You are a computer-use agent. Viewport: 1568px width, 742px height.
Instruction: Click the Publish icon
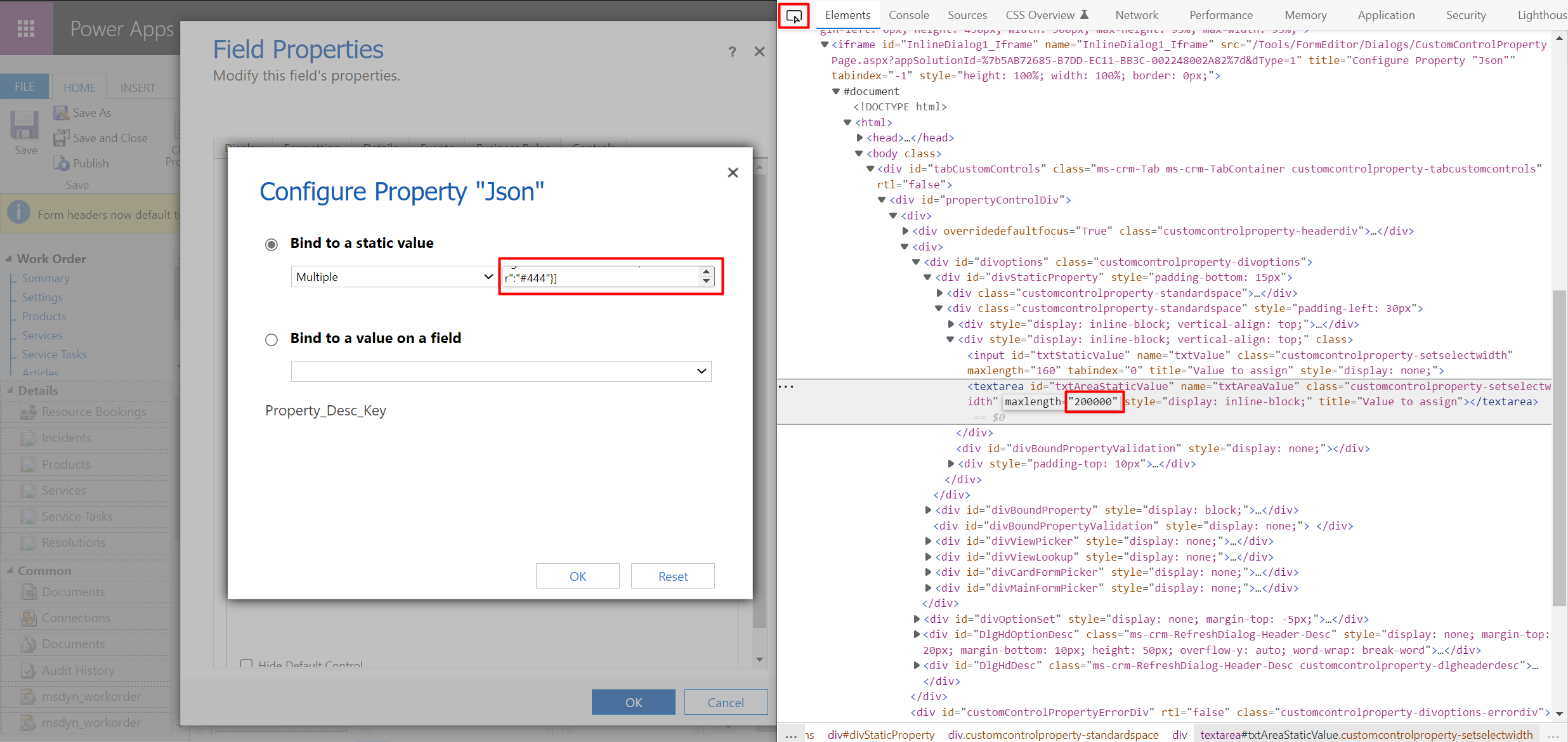pyautogui.click(x=62, y=163)
